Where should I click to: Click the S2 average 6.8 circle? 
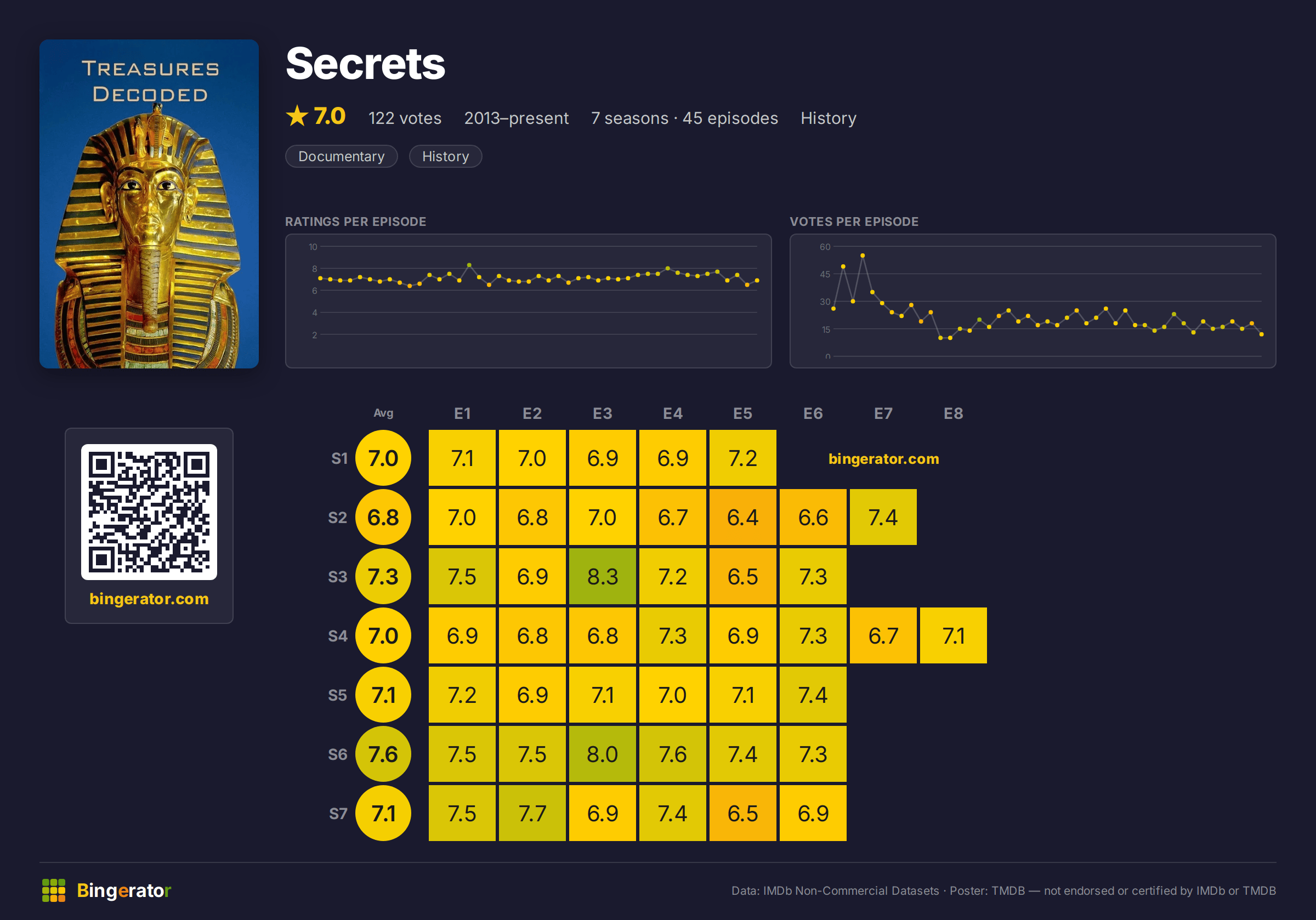coord(383,517)
